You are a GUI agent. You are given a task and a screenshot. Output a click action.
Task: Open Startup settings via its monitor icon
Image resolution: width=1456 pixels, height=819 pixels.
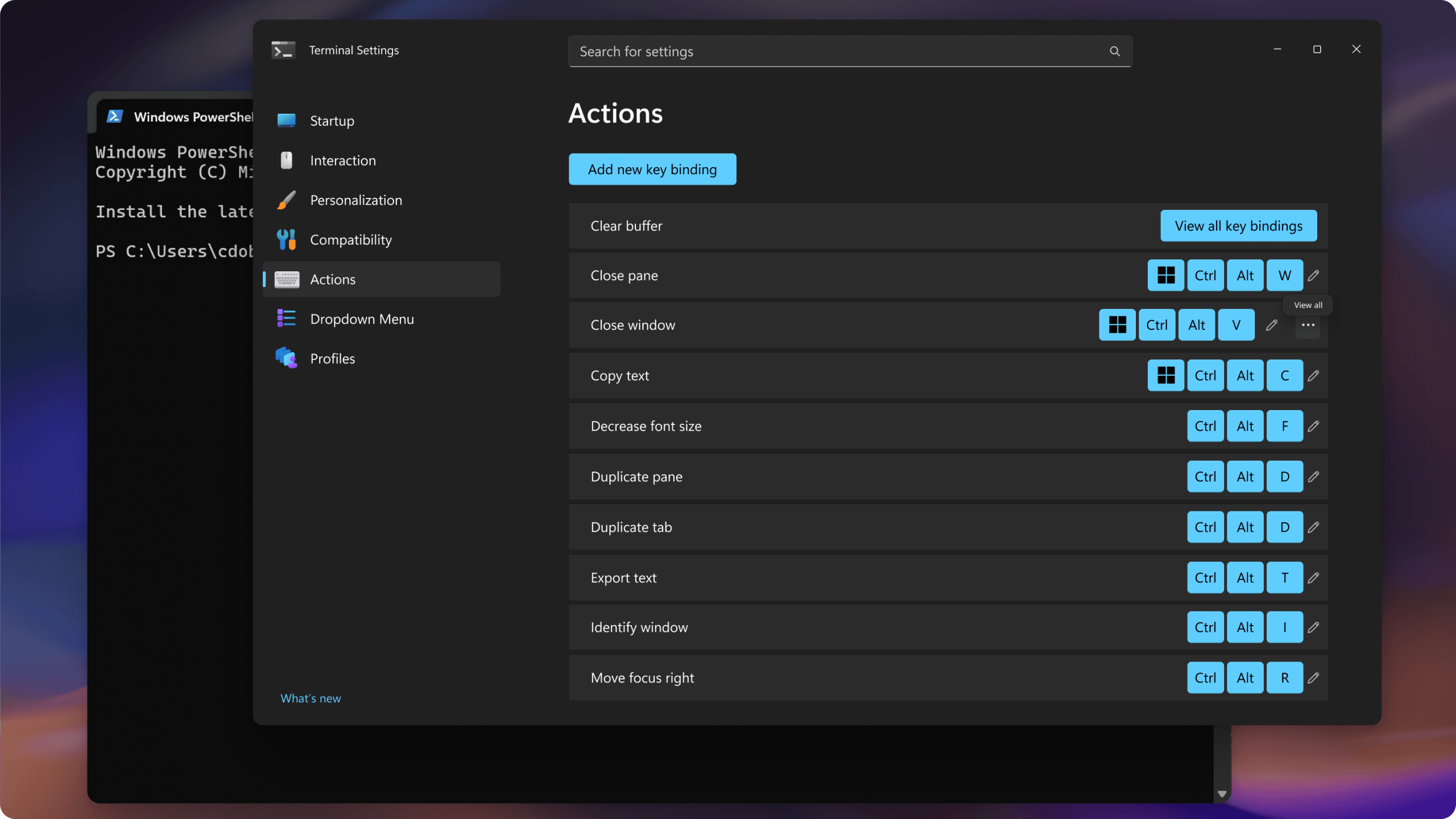(x=286, y=120)
